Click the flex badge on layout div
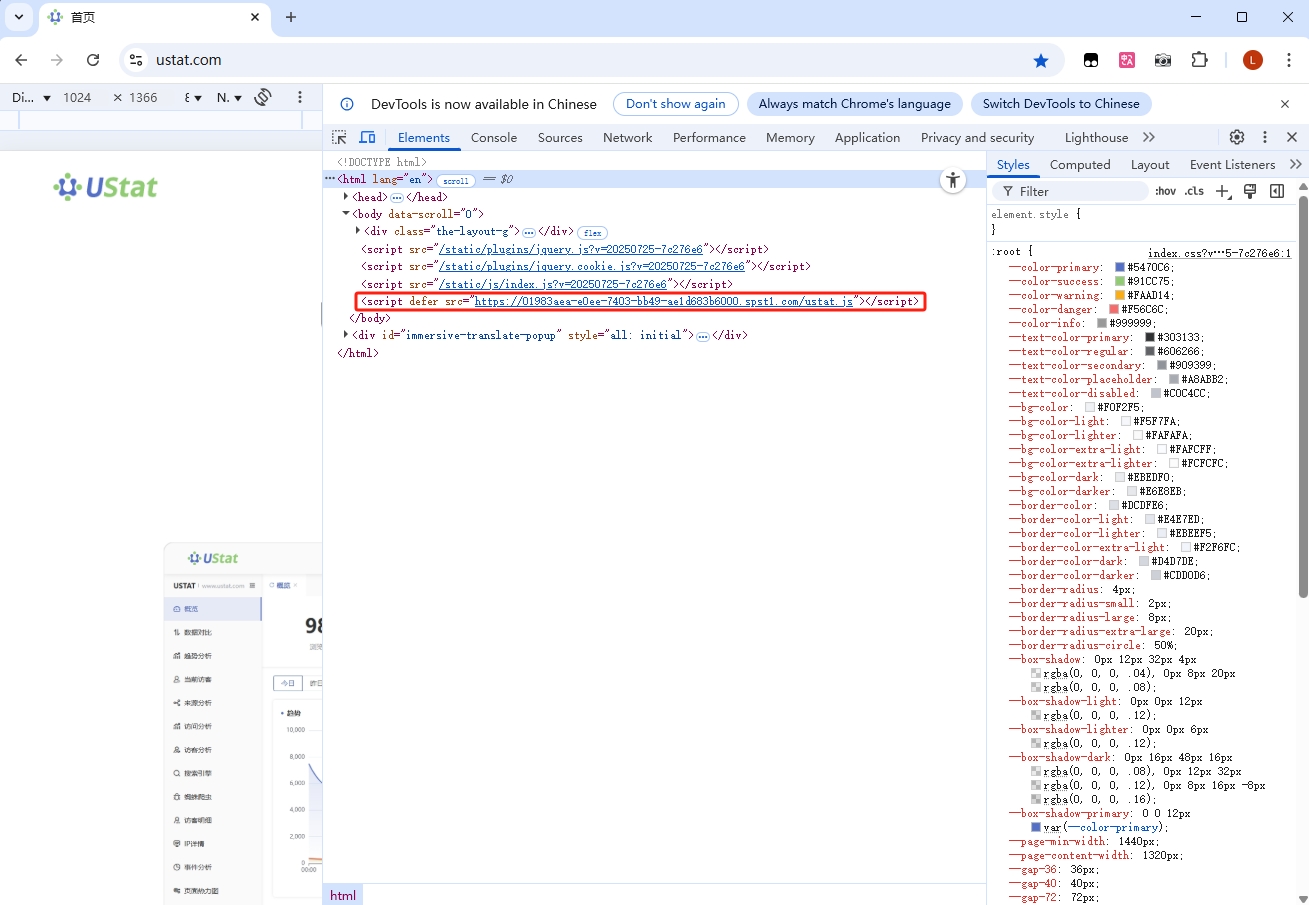The image size is (1309, 905). (592, 232)
